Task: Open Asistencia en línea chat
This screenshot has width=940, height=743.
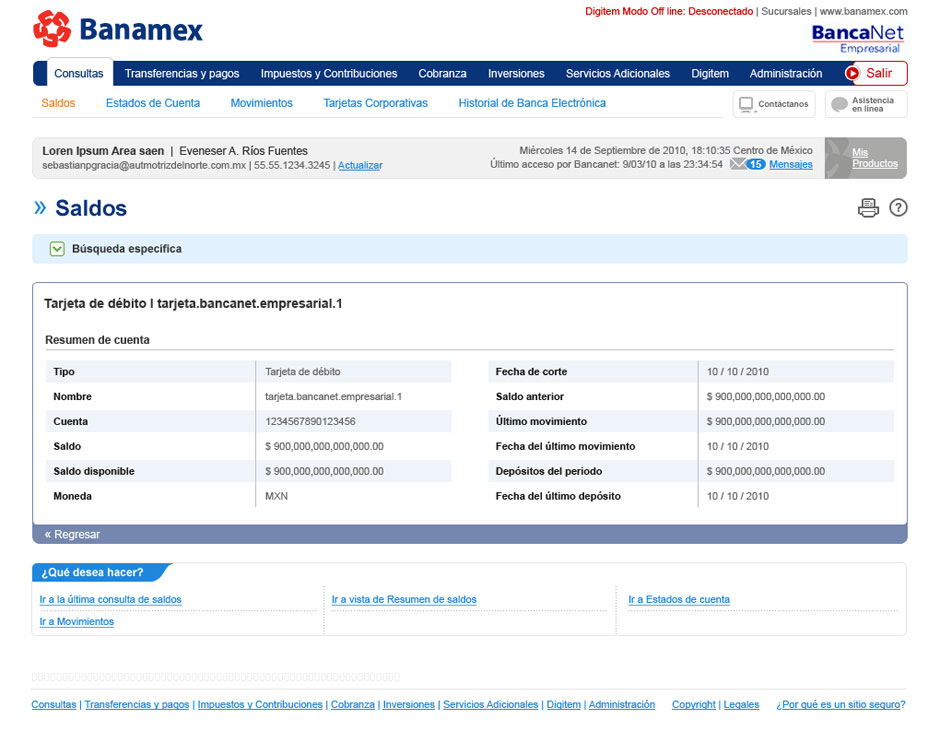Action: pos(866,104)
